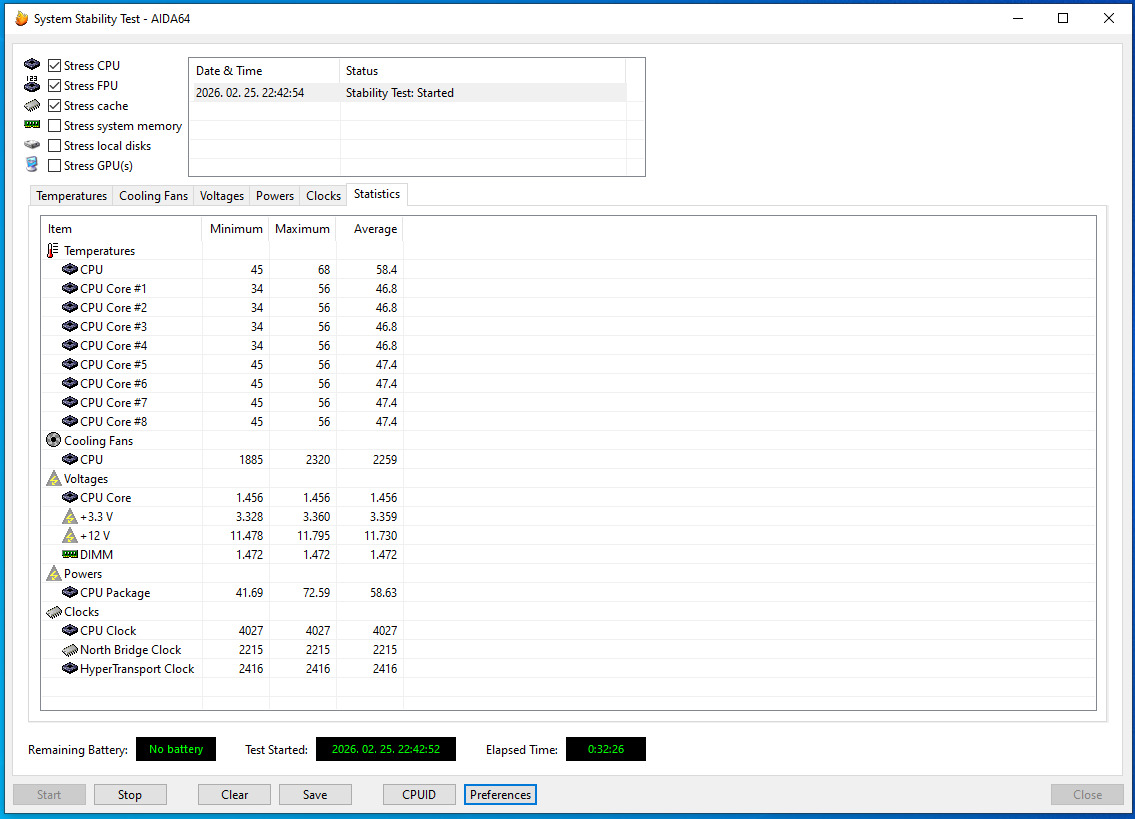Click the memory module icon beside Stress system memory
The height and width of the screenshot is (819, 1135).
point(32,125)
